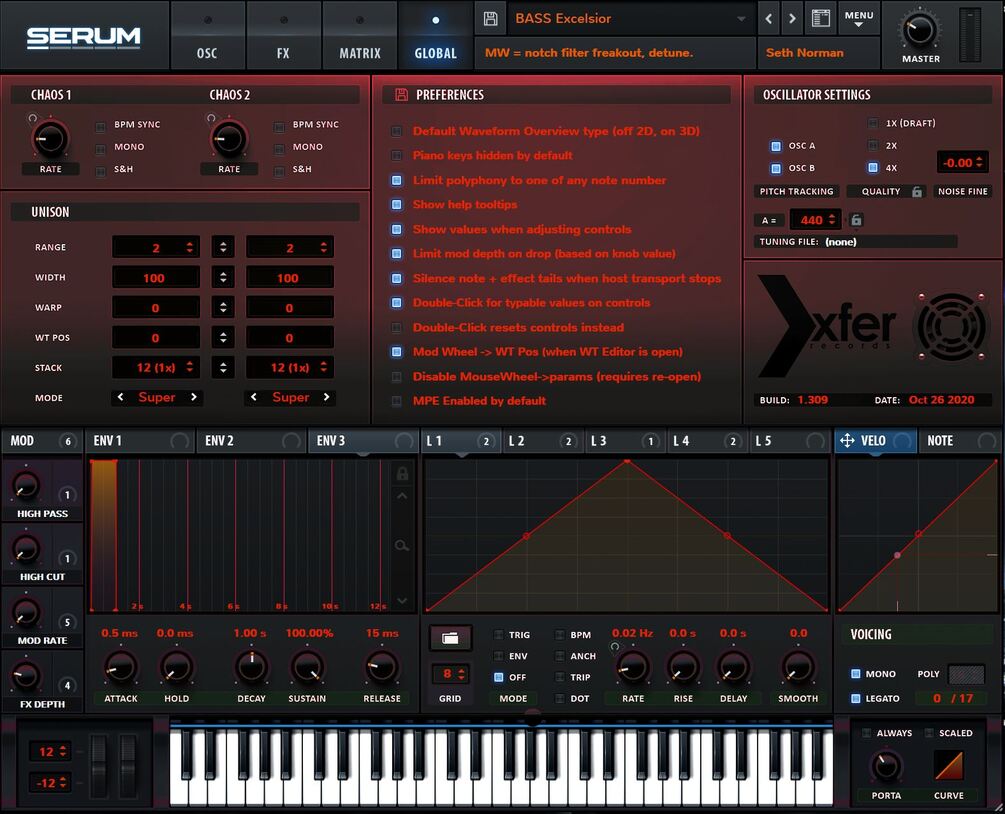
Task: Click the VELO move-arrows mod source icon
Action: click(847, 440)
